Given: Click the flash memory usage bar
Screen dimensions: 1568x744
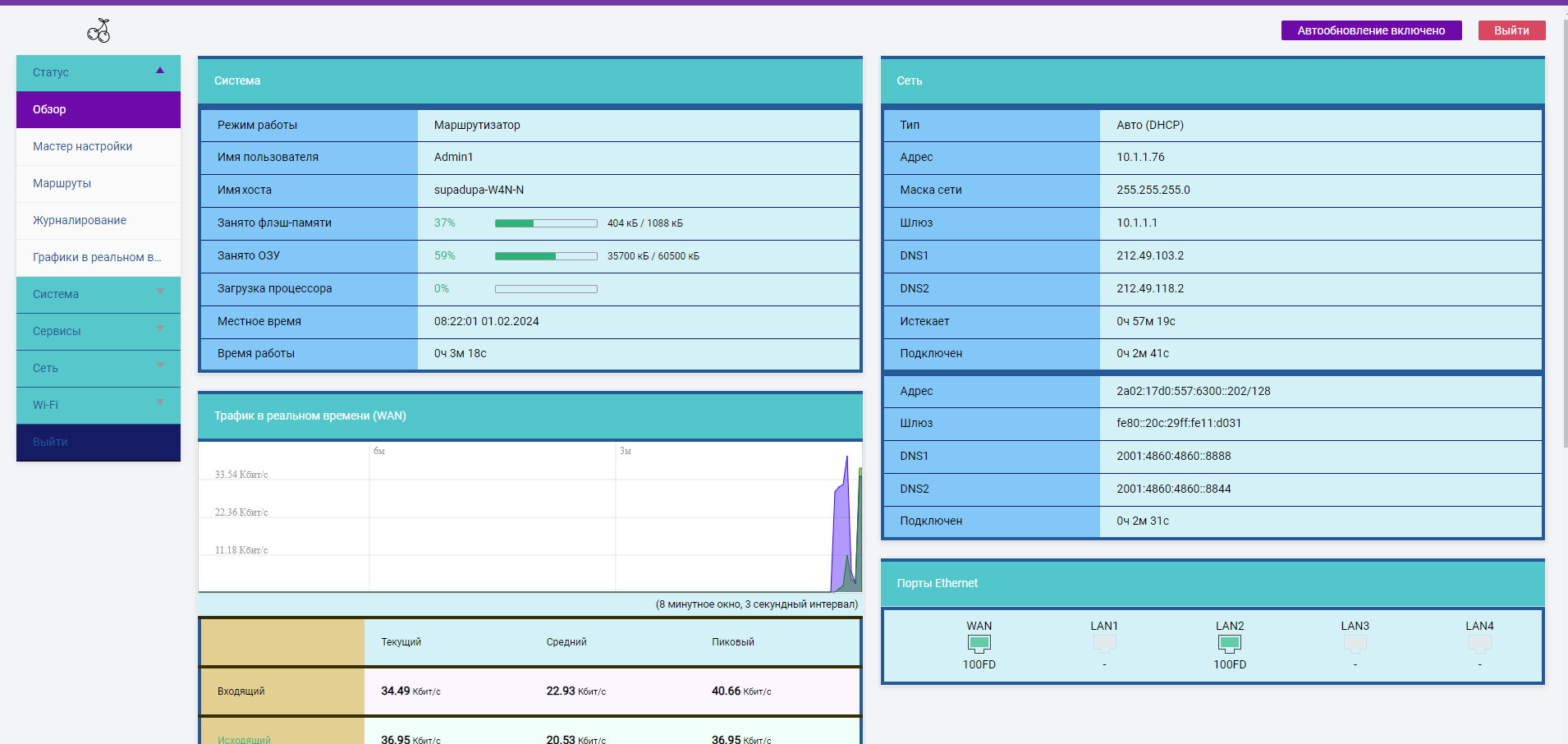Looking at the screenshot, I should [x=546, y=223].
